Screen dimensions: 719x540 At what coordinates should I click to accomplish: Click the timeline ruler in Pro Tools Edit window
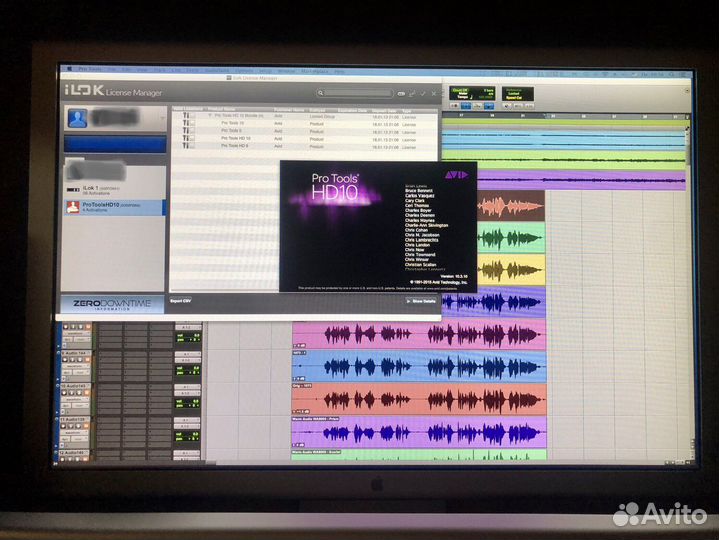(564, 117)
